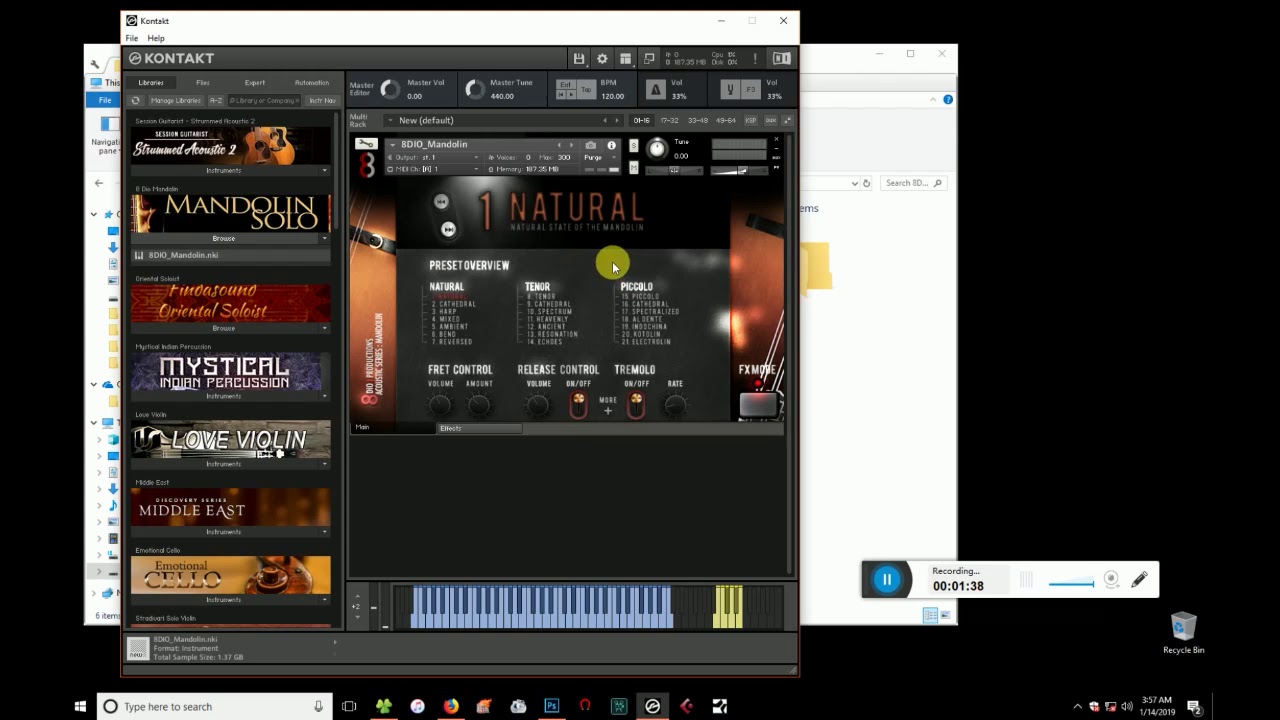
Task: Minimize rack view with the arrows icon
Action: [787, 120]
